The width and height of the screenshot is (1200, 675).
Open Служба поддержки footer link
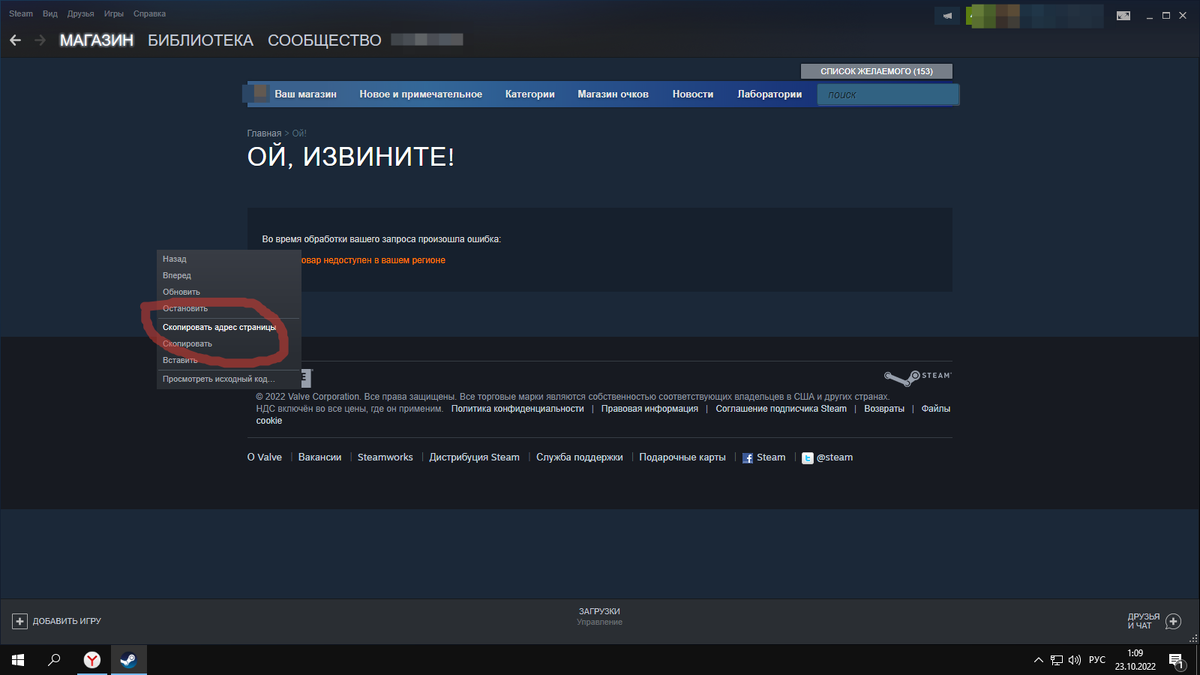click(x=579, y=458)
